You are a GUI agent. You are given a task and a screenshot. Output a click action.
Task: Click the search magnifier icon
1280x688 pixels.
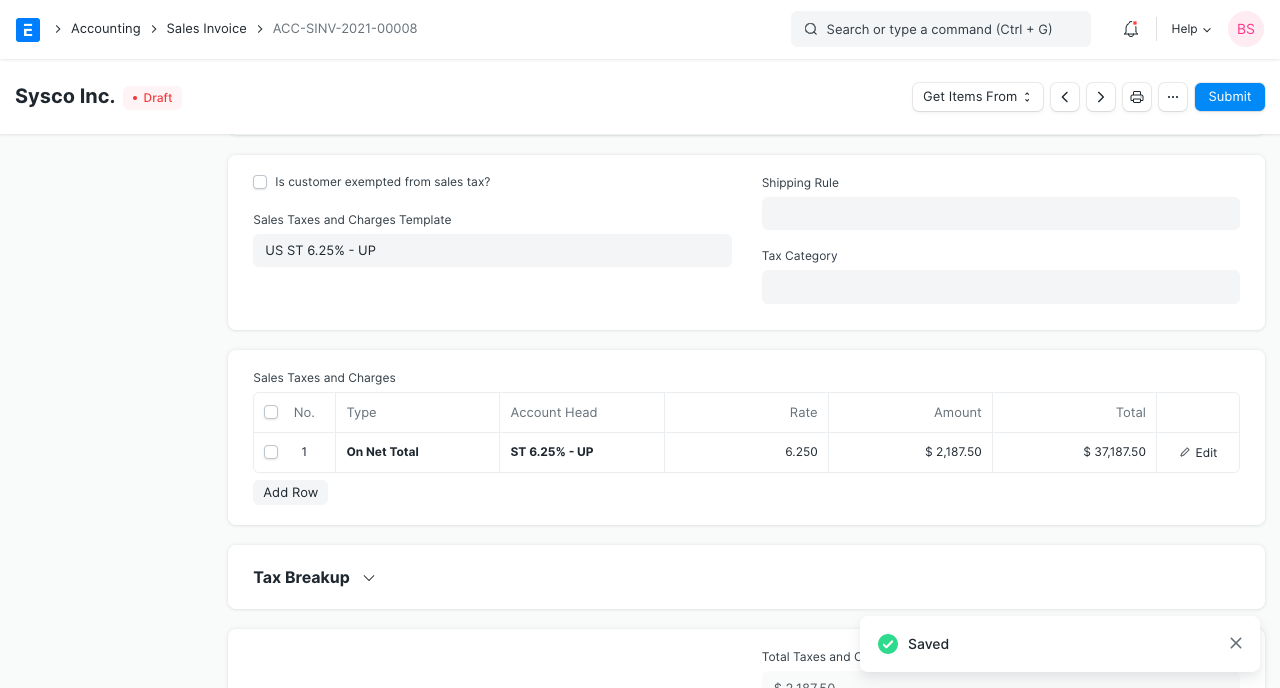click(x=811, y=29)
